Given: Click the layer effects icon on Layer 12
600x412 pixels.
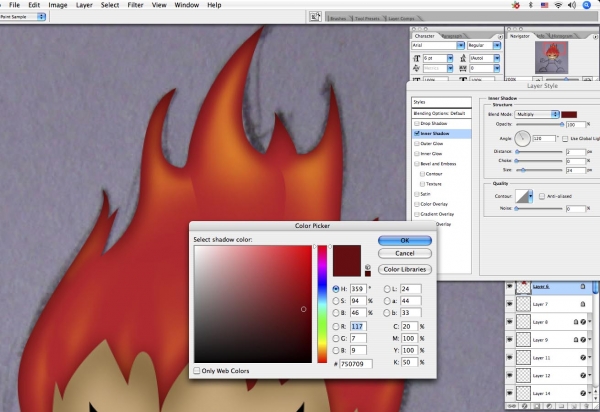Looking at the screenshot, I should (x=583, y=376).
